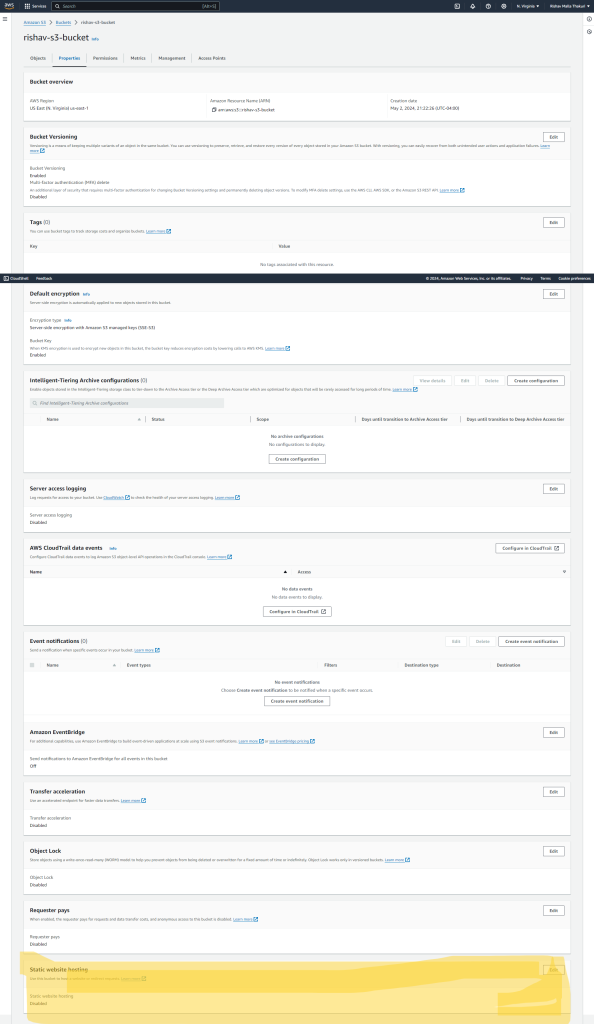Click Info link beside AWS CloudTrail data events
This screenshot has height=1024, width=594.
[x=113, y=549]
